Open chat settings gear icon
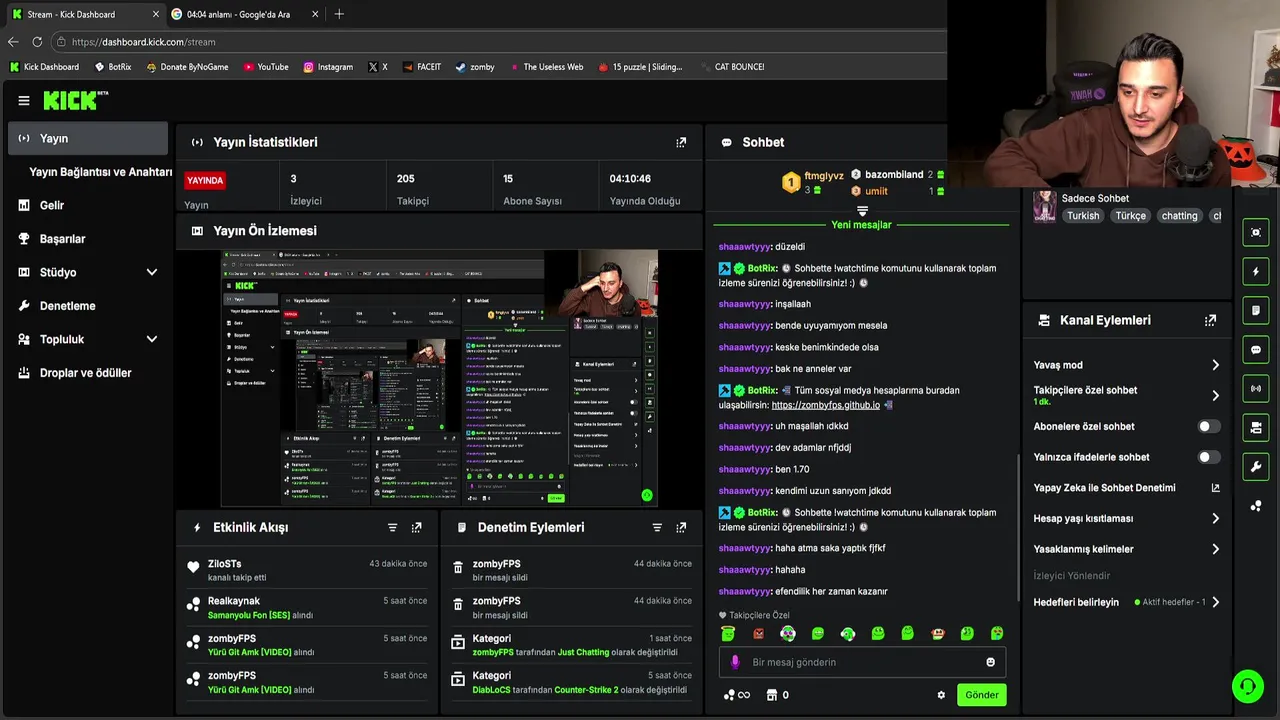The height and width of the screenshot is (720, 1280). tap(941, 695)
